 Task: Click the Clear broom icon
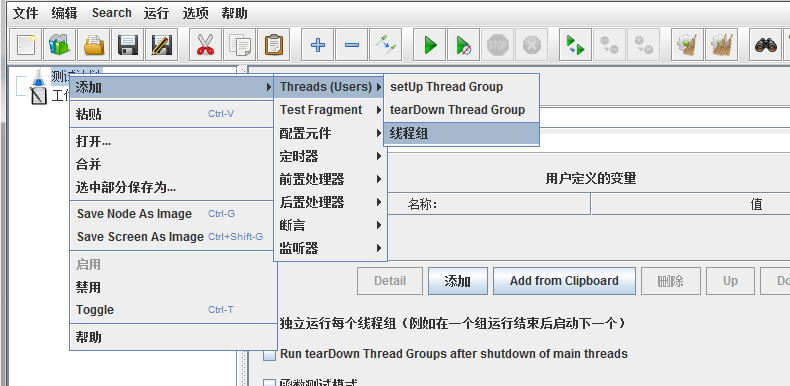pos(687,45)
